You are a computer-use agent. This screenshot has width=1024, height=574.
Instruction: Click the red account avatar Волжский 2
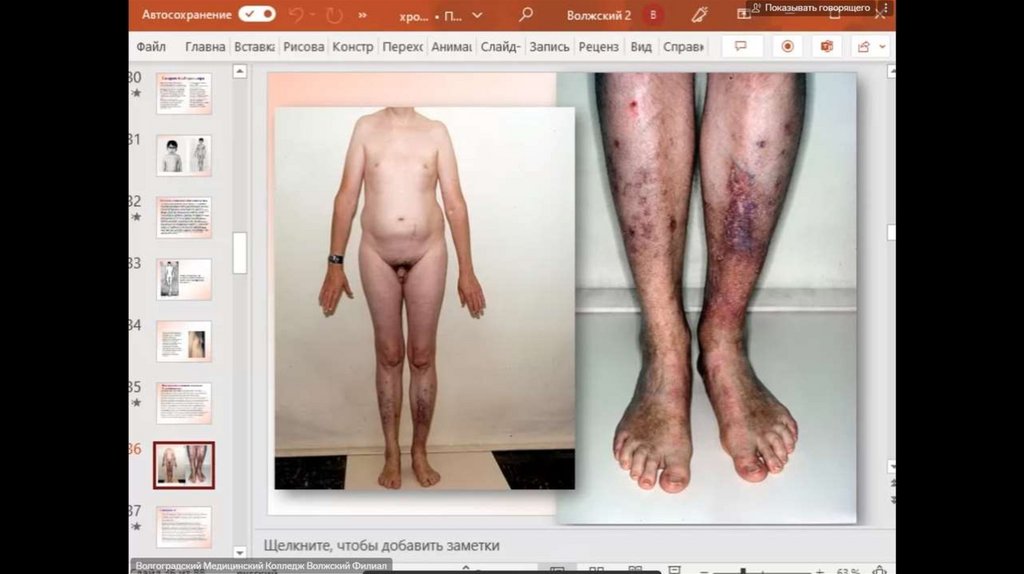[653, 15]
